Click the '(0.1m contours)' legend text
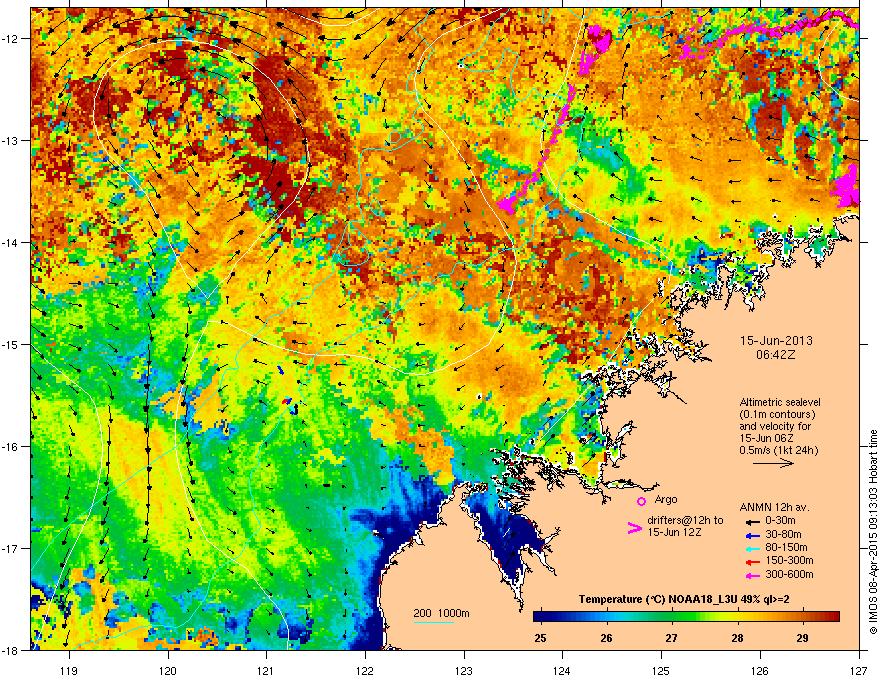Screen dimensions: 880x680 [x=777, y=414]
